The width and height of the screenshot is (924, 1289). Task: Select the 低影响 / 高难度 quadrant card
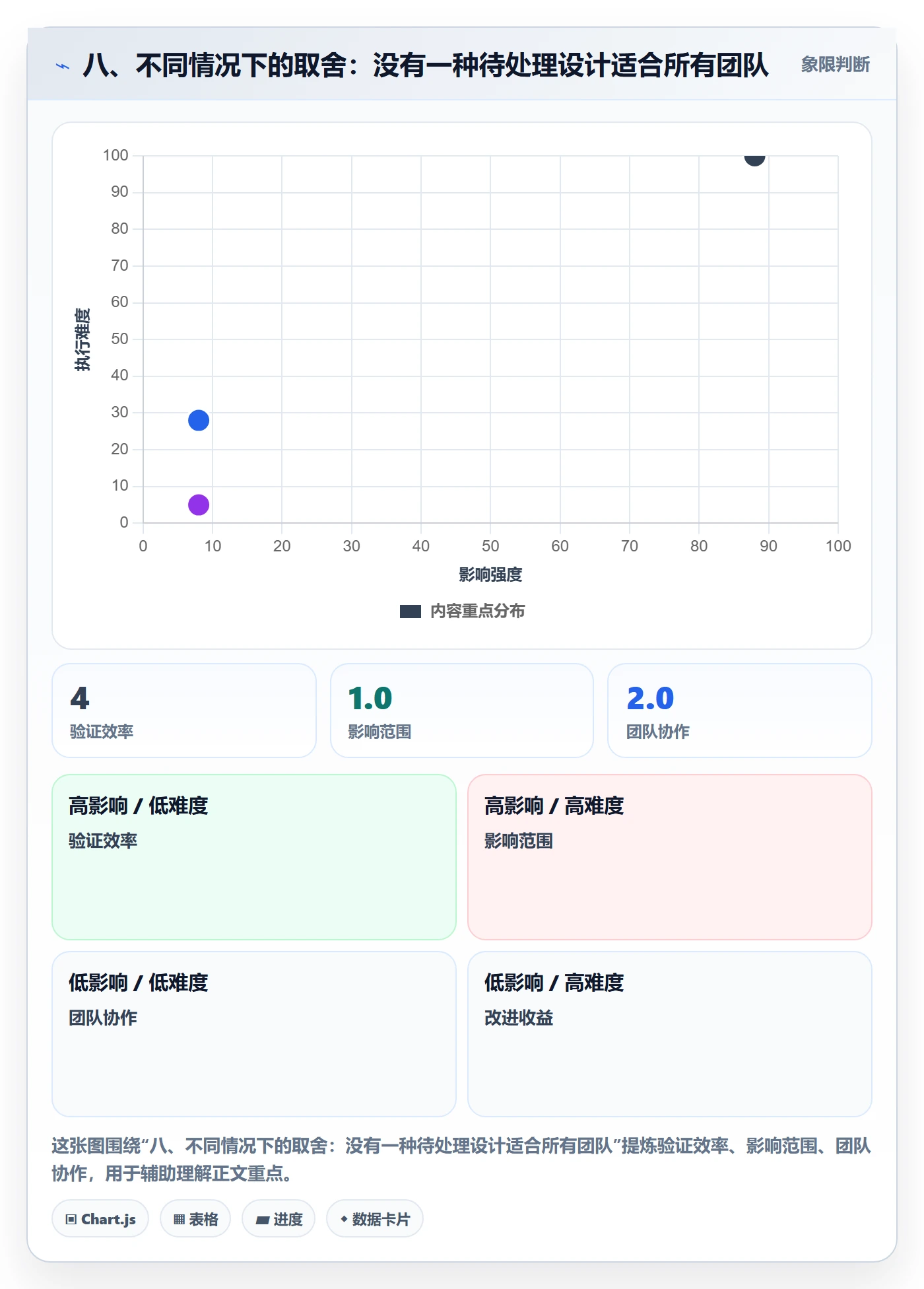pos(670,1034)
